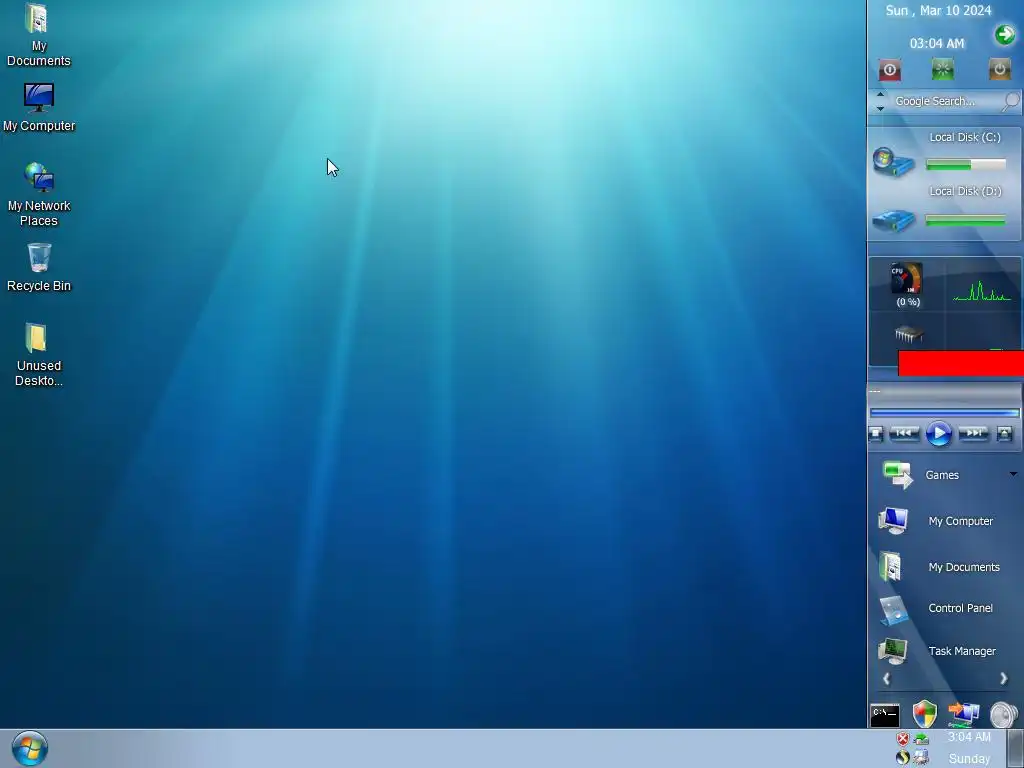The height and width of the screenshot is (768, 1024).
Task: Click the Sunday text in the taskbar
Action: coord(969,759)
